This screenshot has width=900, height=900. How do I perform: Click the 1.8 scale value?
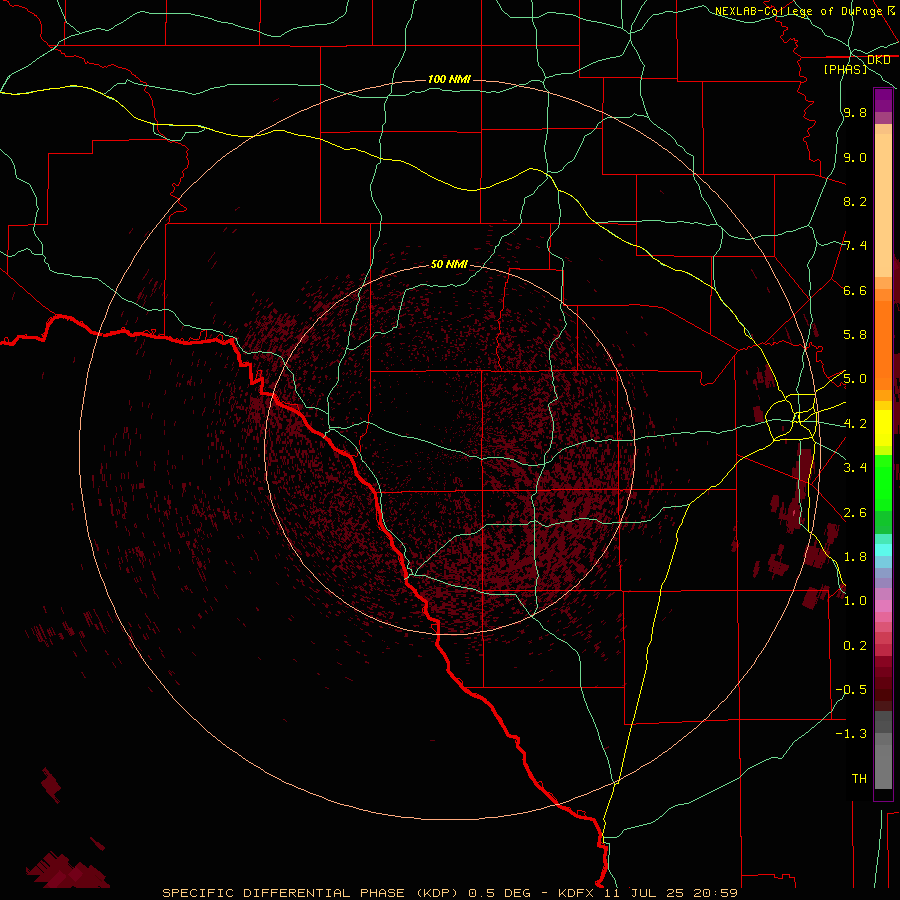pos(855,556)
